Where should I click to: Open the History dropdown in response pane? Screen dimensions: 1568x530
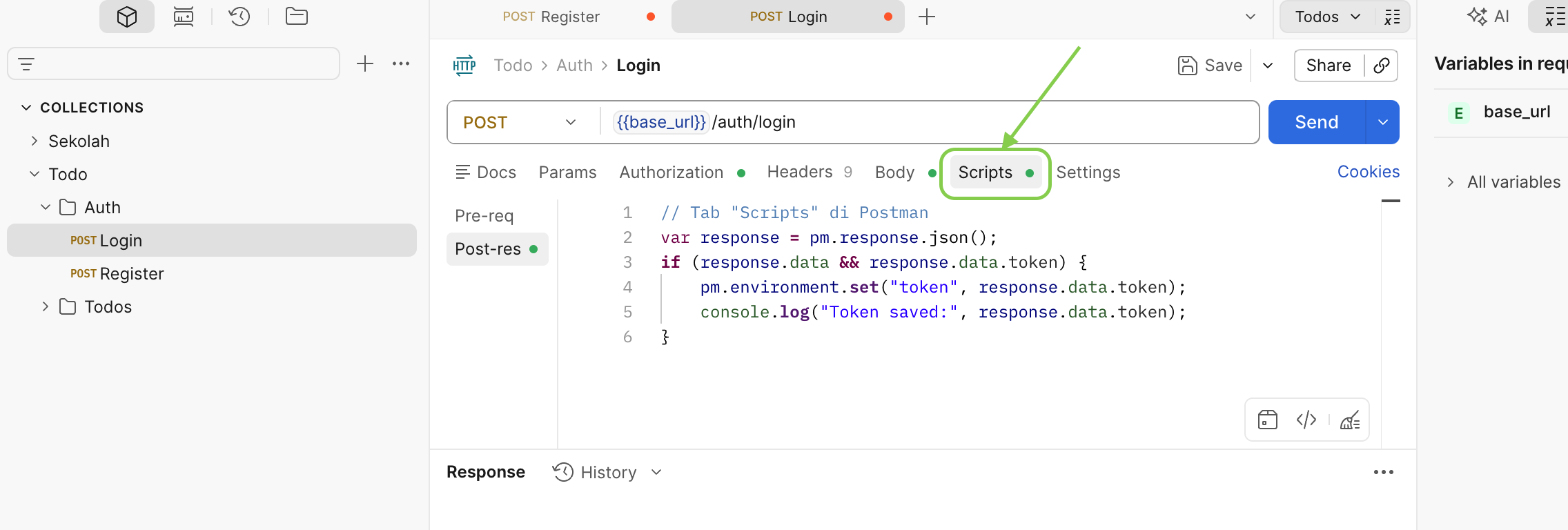coord(608,472)
